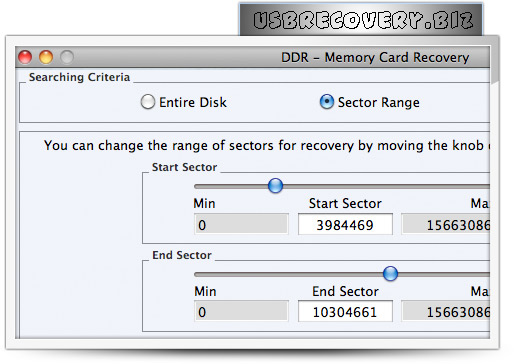The width and height of the screenshot is (514, 364).
Task: Click the Start Sector slider knob
Action: click(275, 186)
